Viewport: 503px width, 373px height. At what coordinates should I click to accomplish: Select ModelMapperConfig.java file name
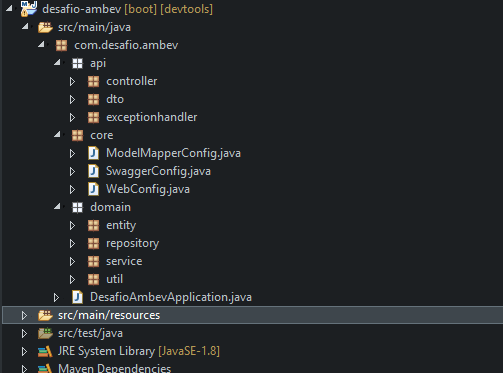(173, 153)
